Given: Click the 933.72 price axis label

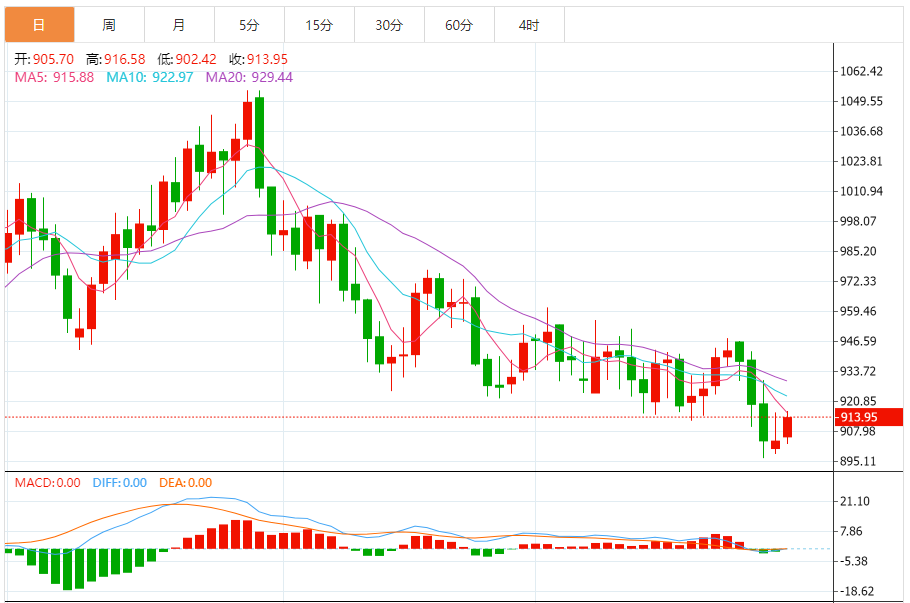Looking at the screenshot, I should point(858,371).
